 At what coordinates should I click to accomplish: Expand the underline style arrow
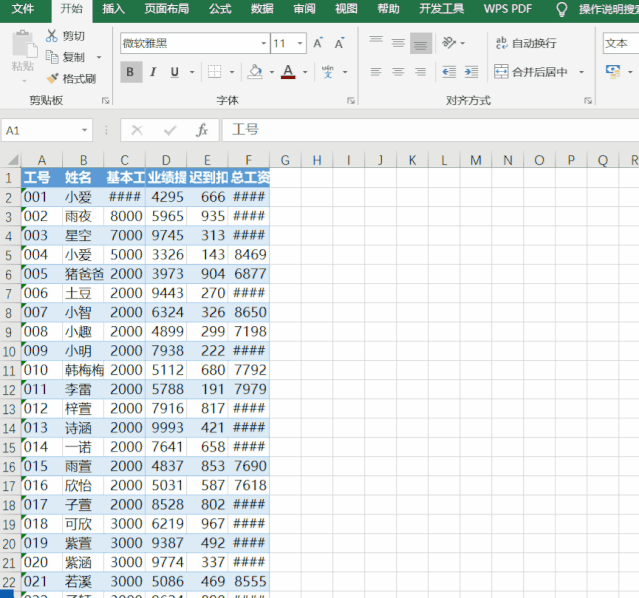[x=192, y=72]
